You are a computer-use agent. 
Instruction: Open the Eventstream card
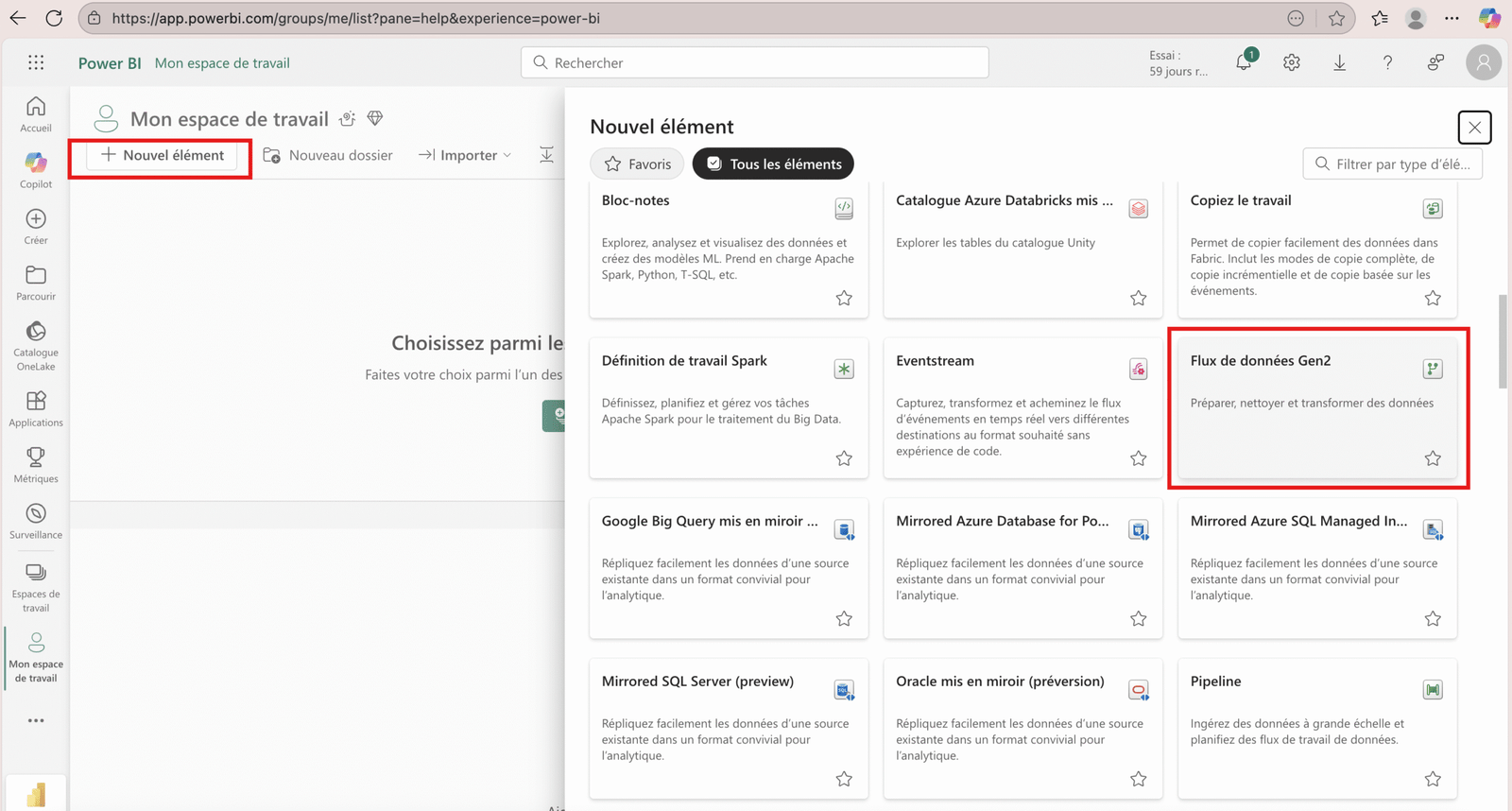pos(1022,408)
